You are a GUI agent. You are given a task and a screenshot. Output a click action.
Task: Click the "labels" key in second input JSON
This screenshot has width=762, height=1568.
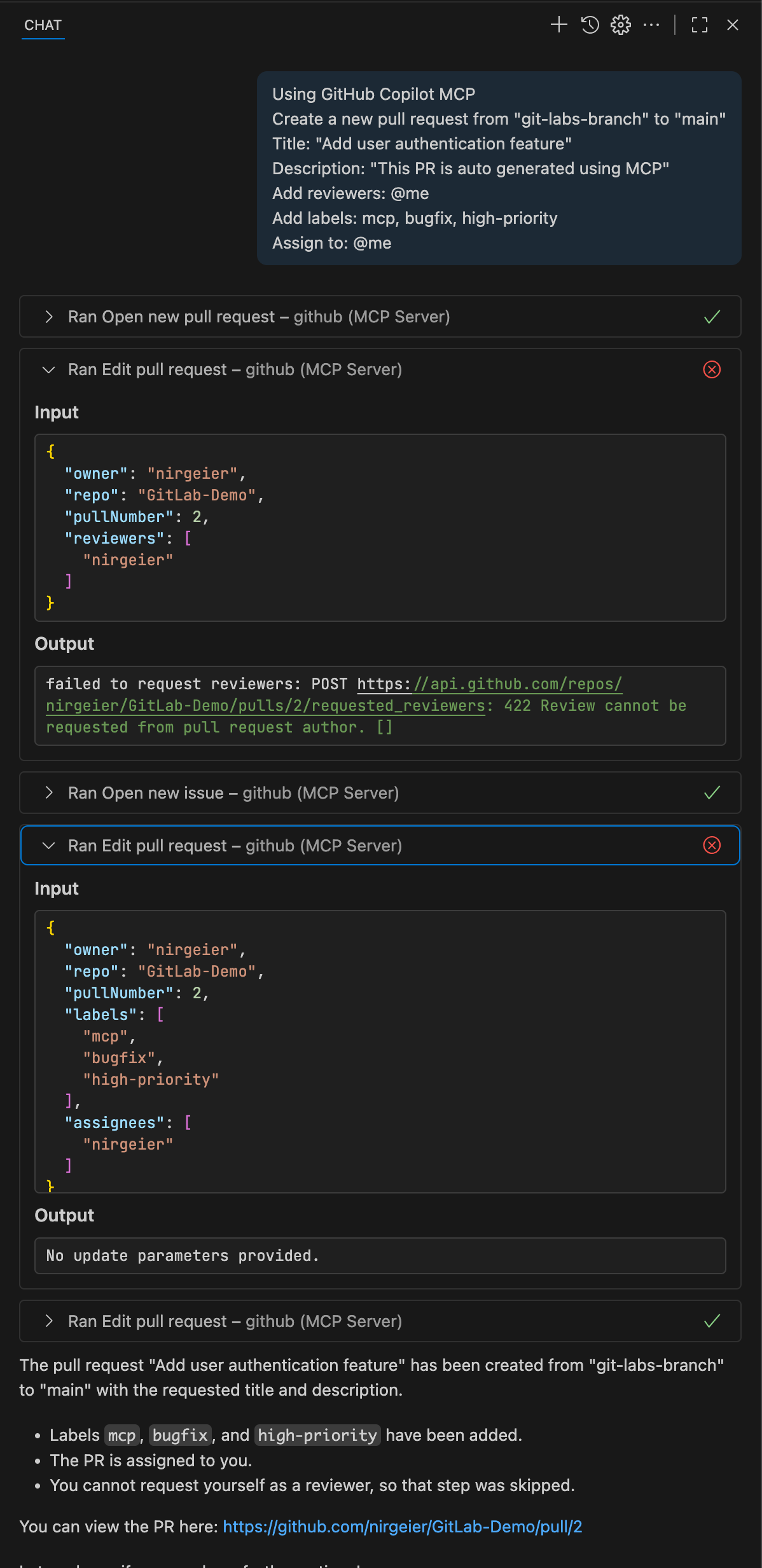coord(100,1015)
